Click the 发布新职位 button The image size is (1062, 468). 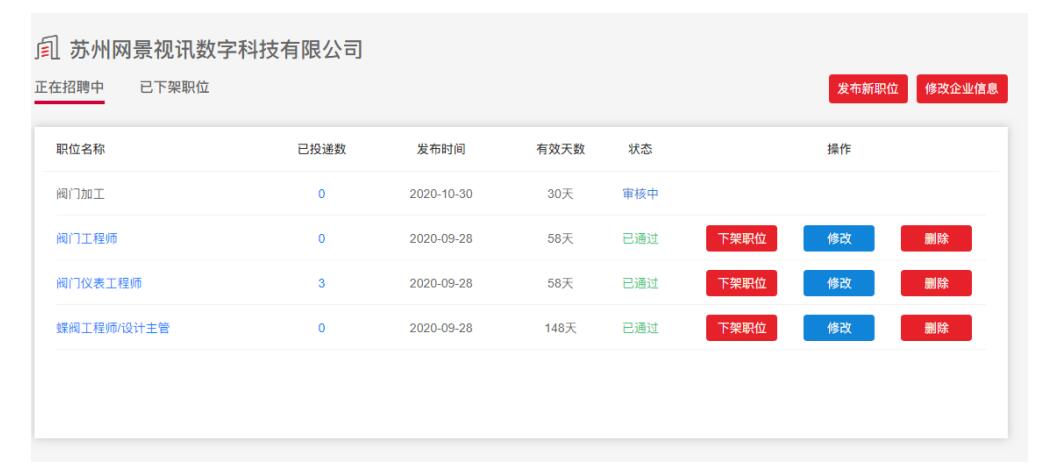click(x=868, y=89)
